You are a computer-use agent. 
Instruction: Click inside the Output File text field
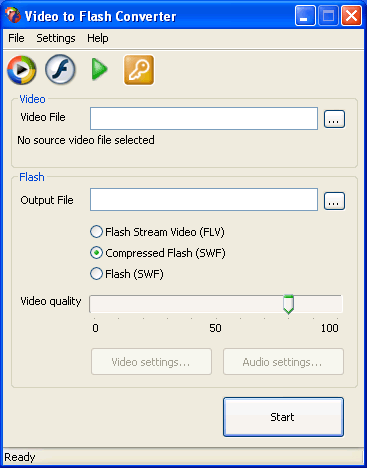pos(204,200)
